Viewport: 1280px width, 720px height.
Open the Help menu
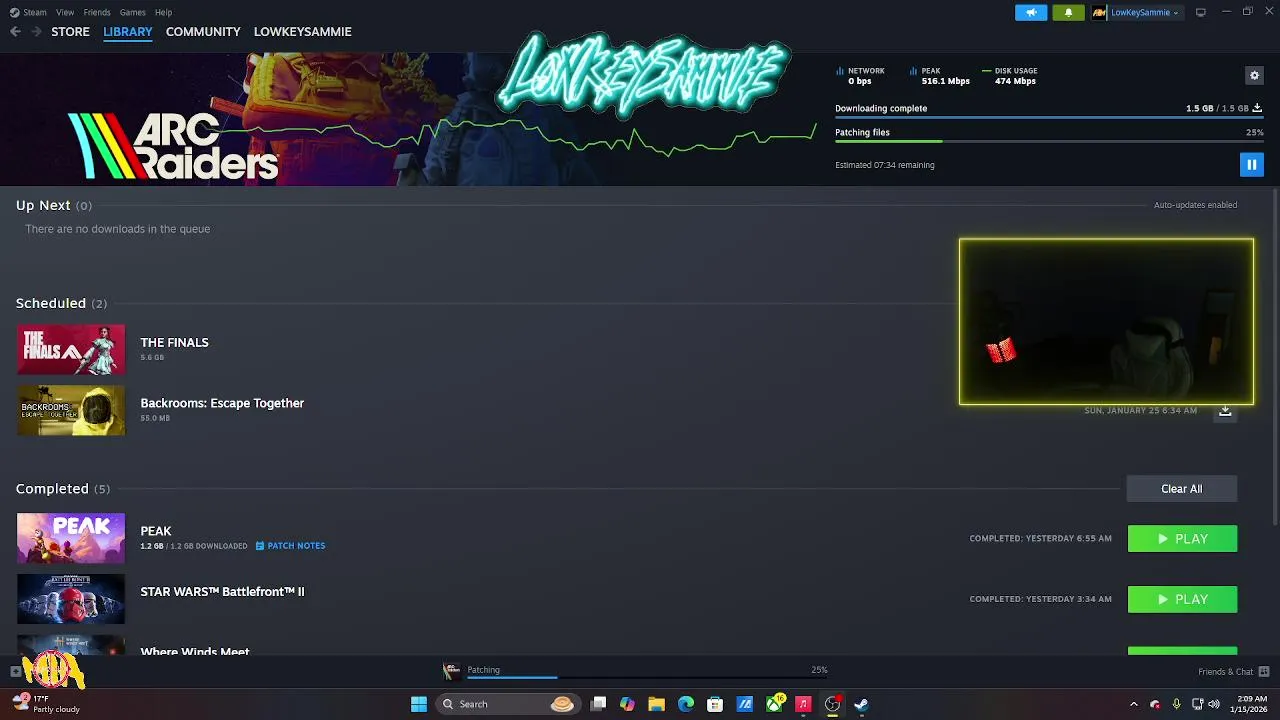tap(163, 12)
